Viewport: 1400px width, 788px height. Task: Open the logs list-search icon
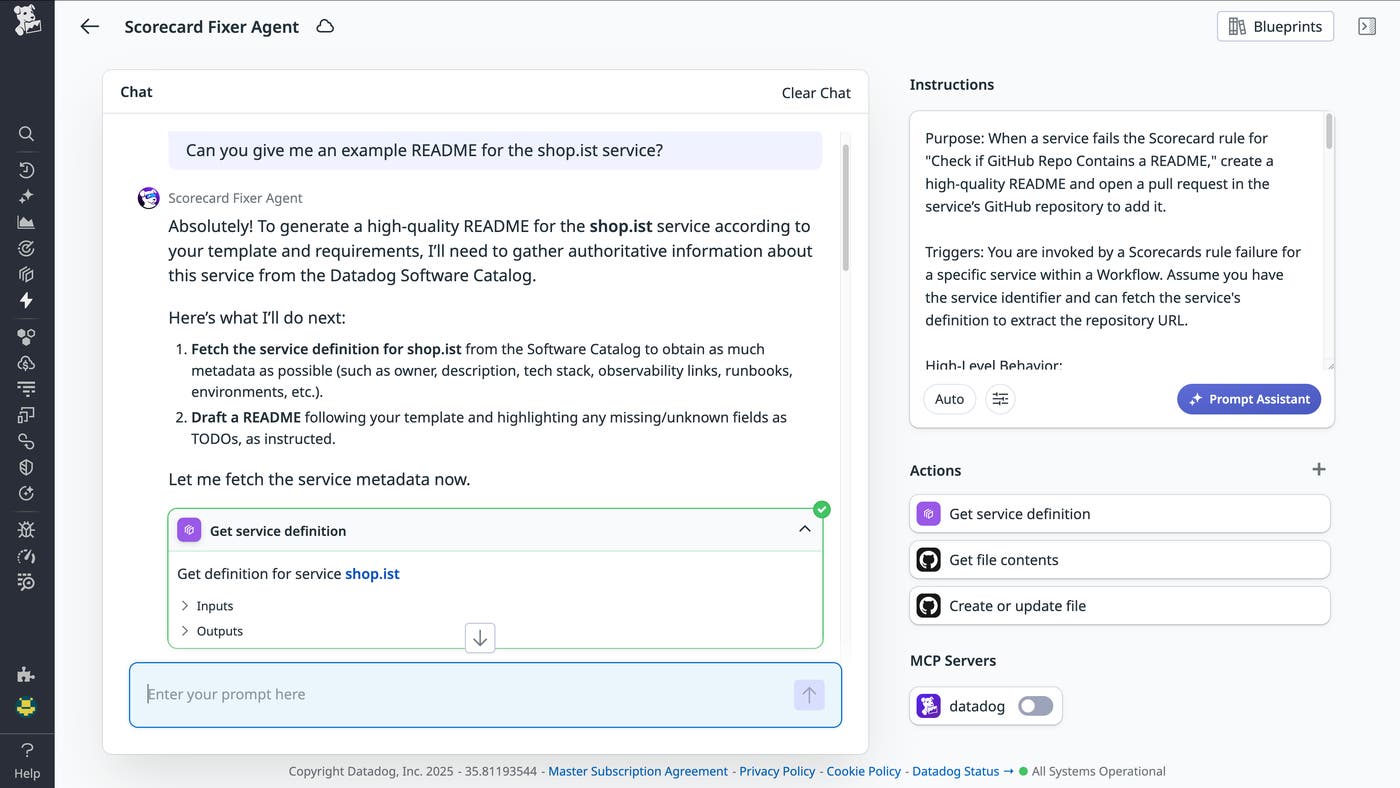tap(27, 582)
